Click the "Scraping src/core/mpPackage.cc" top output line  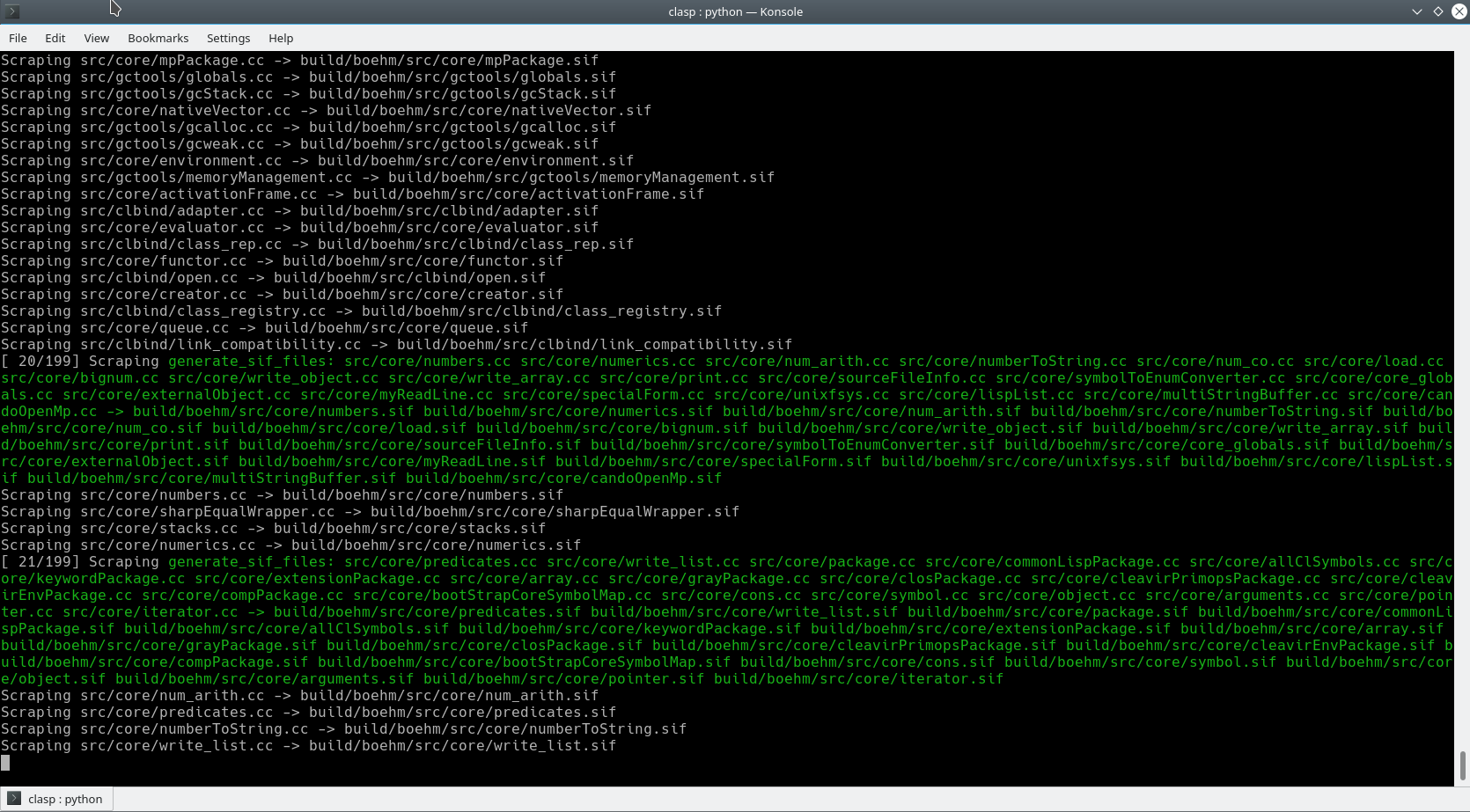click(x=299, y=61)
